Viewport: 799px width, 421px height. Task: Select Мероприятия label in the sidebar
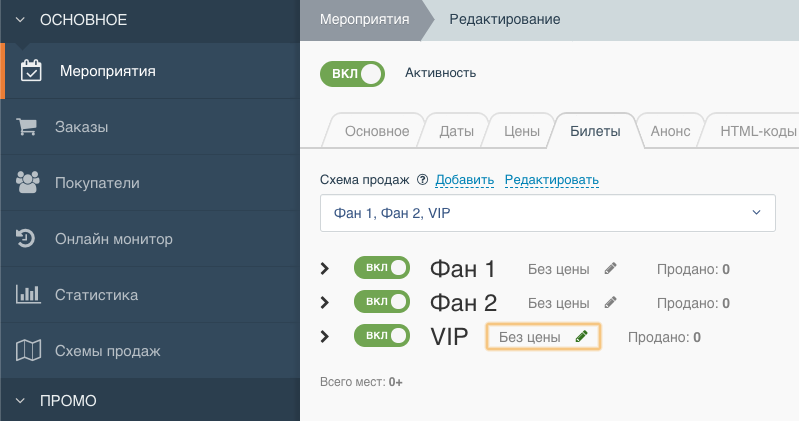108,71
